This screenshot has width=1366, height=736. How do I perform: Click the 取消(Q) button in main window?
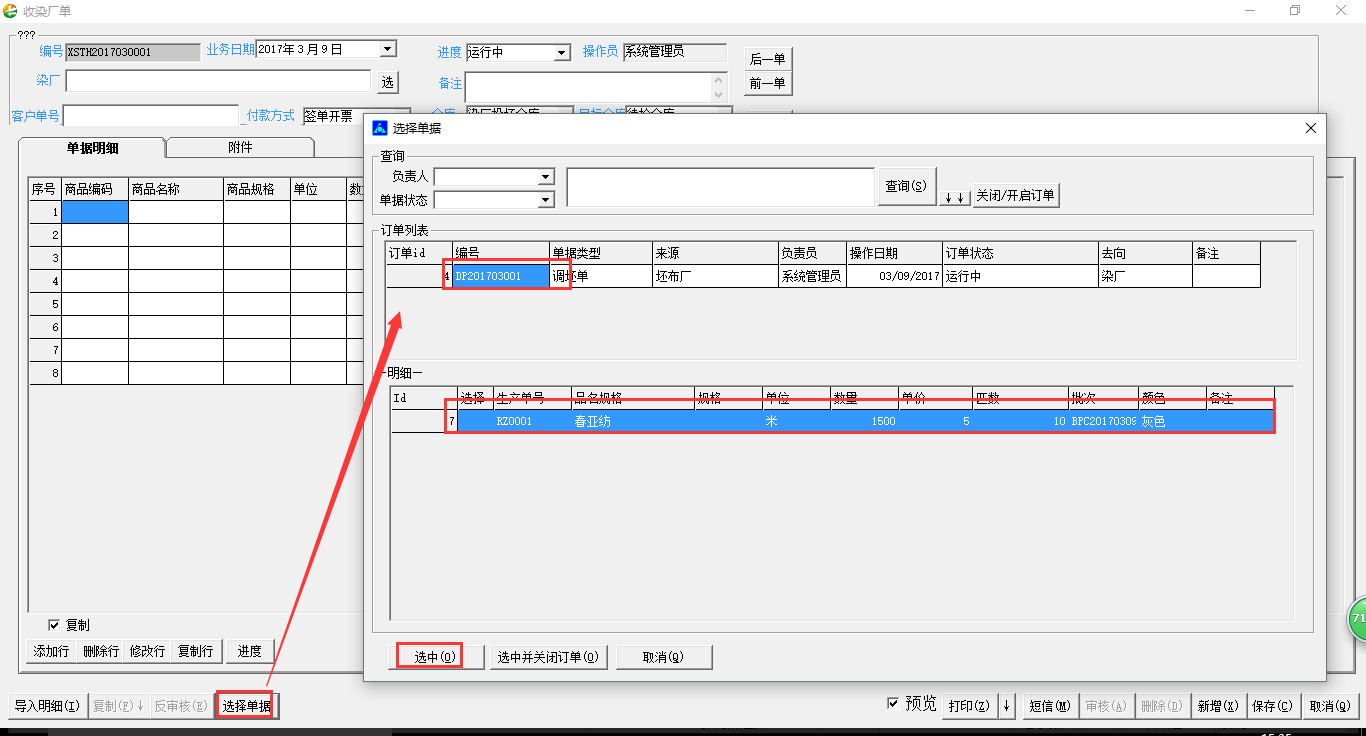click(1330, 706)
